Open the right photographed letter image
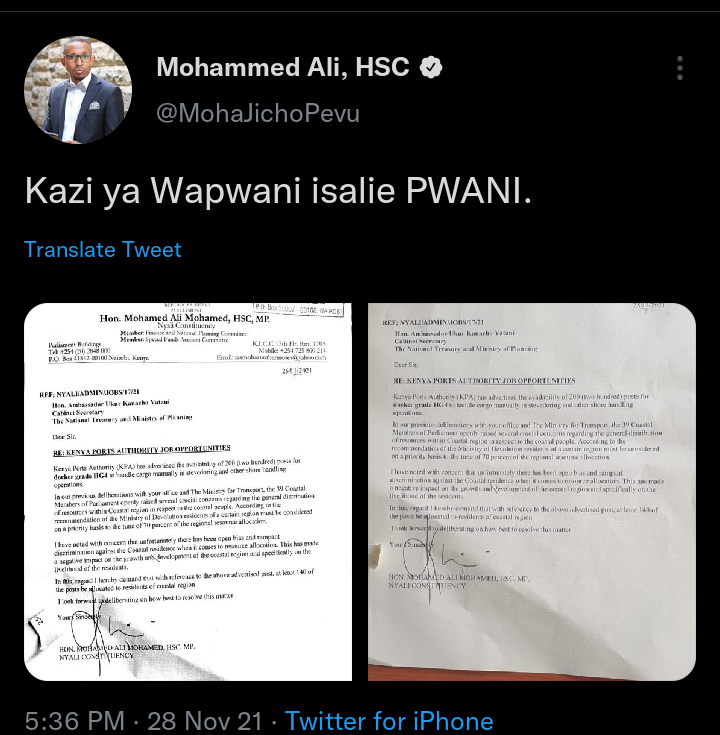The image size is (720, 735). point(532,492)
